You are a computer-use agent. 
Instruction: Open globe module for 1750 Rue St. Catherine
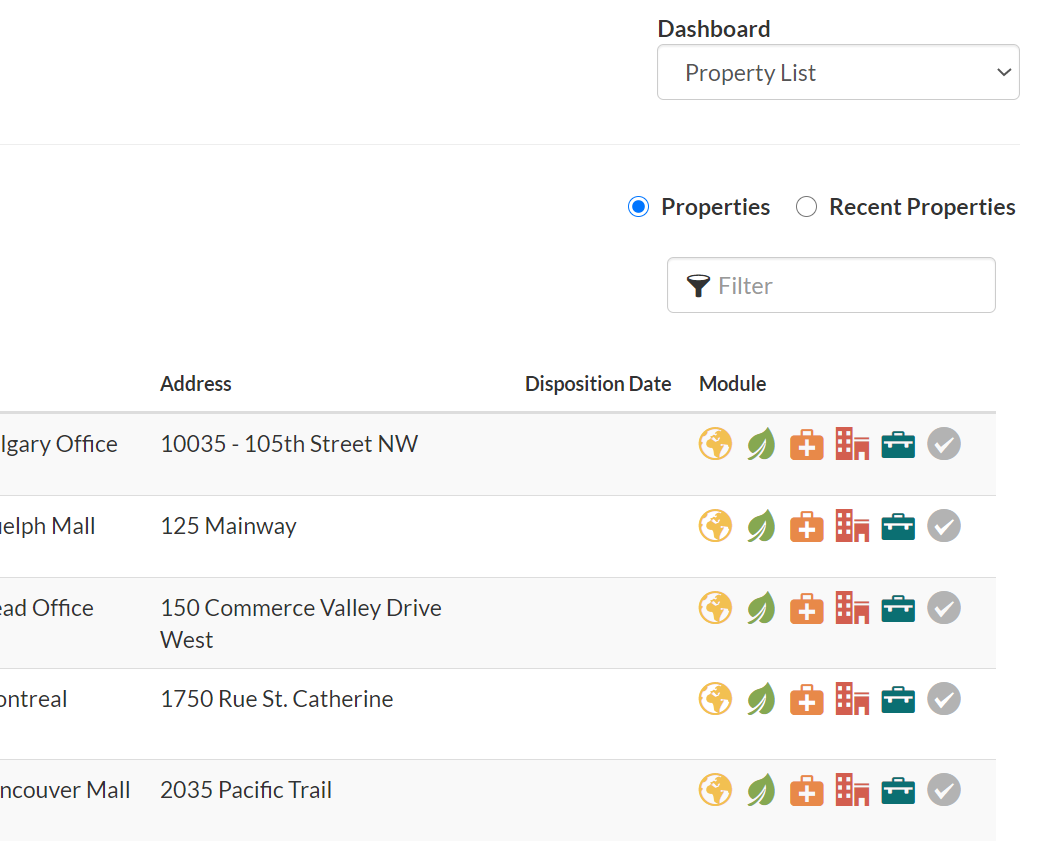click(x=715, y=699)
